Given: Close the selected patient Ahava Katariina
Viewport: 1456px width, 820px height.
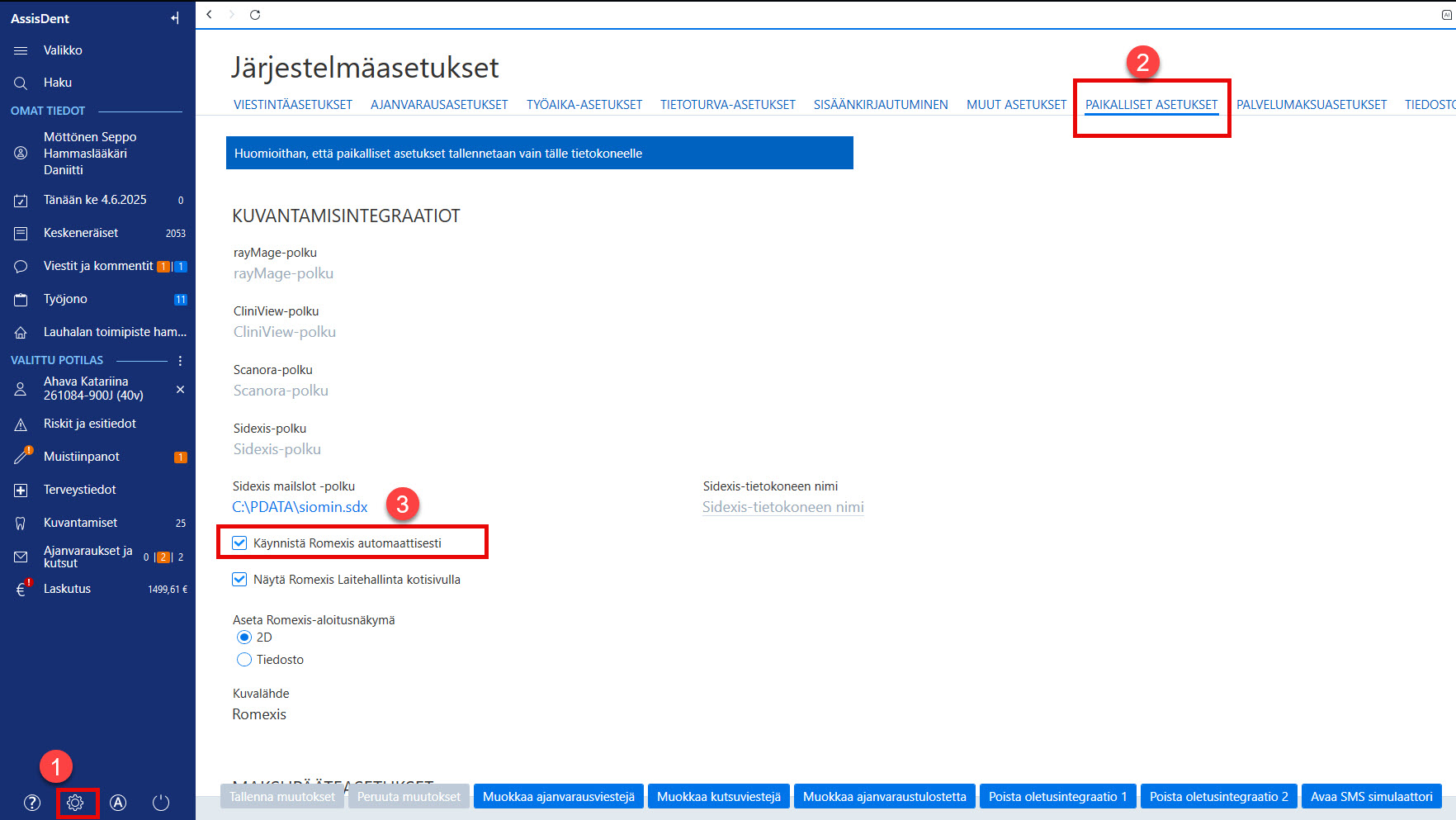Looking at the screenshot, I should click(180, 389).
